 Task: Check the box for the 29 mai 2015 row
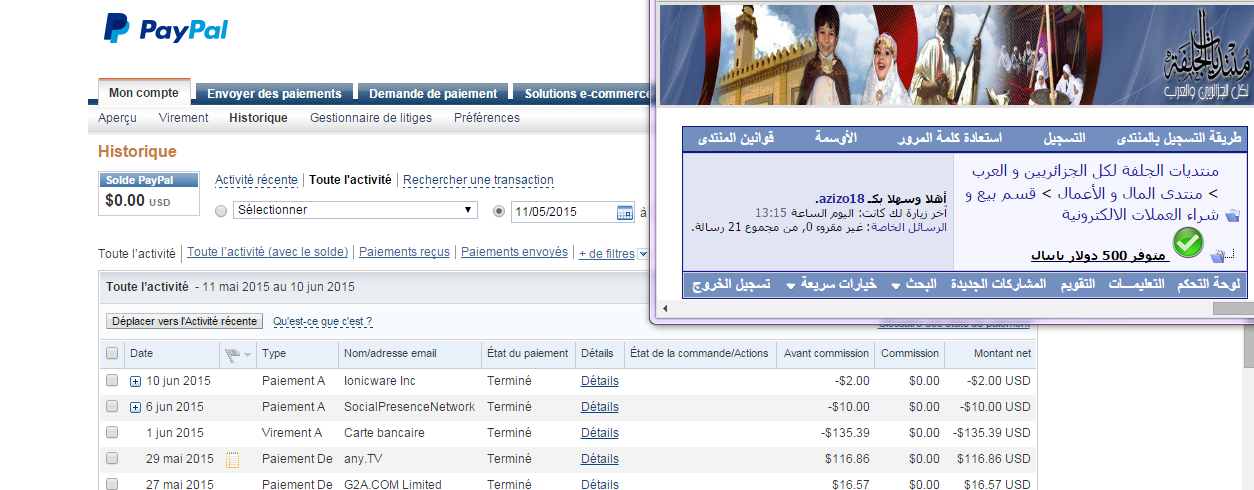[x=112, y=458]
